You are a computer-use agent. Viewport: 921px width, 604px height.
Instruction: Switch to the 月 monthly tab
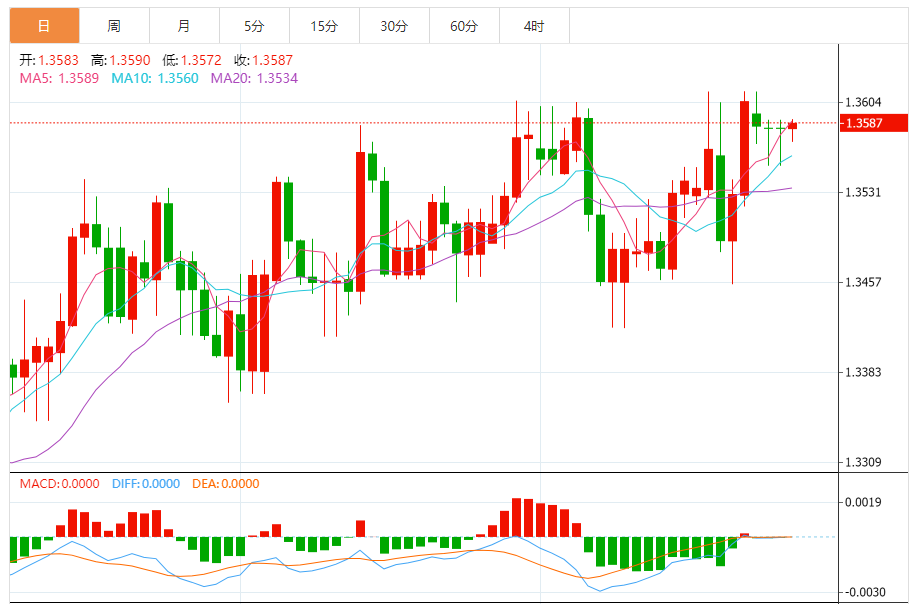[184, 26]
